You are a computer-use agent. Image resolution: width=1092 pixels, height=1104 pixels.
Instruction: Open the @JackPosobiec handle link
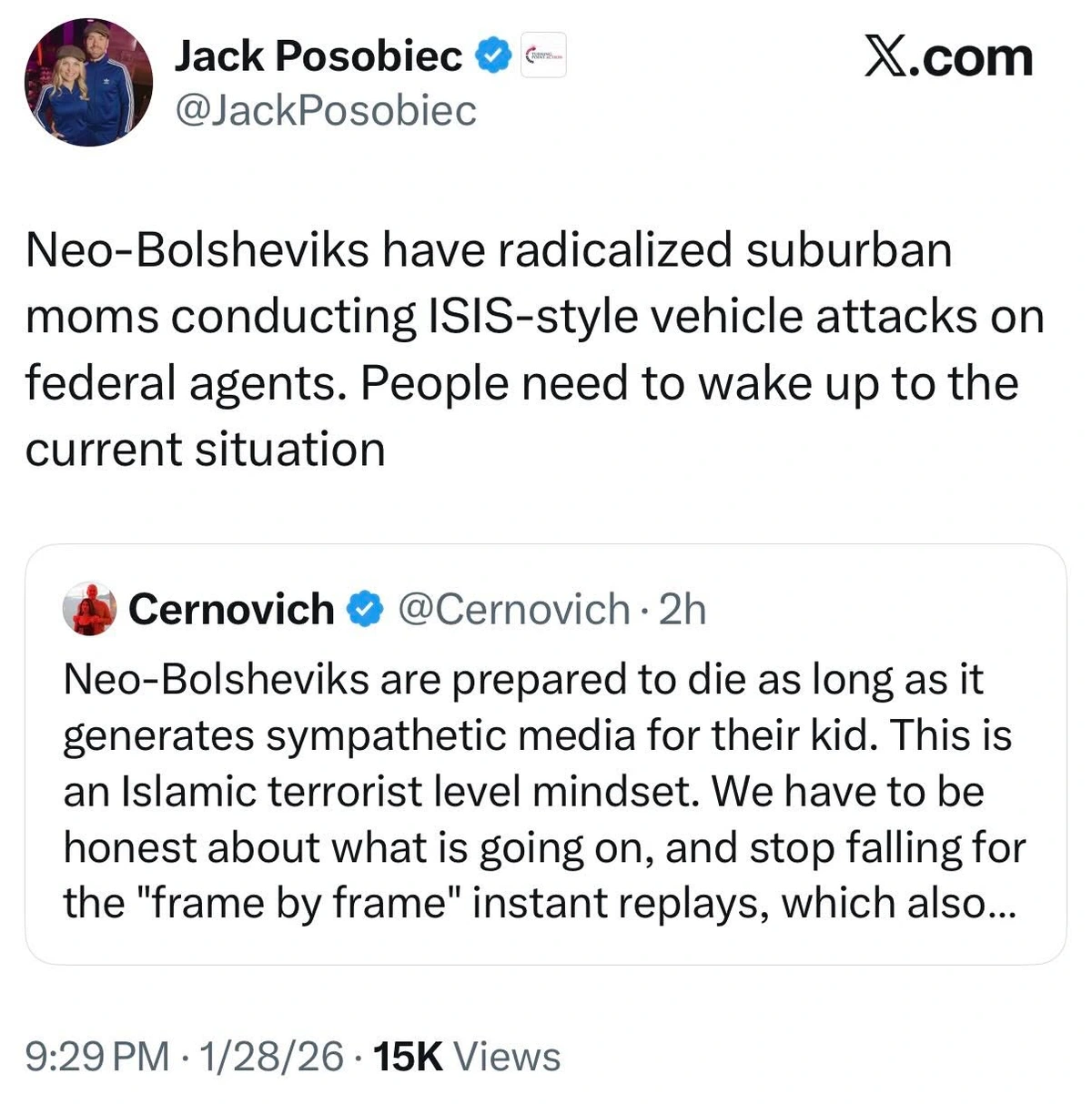click(325, 110)
